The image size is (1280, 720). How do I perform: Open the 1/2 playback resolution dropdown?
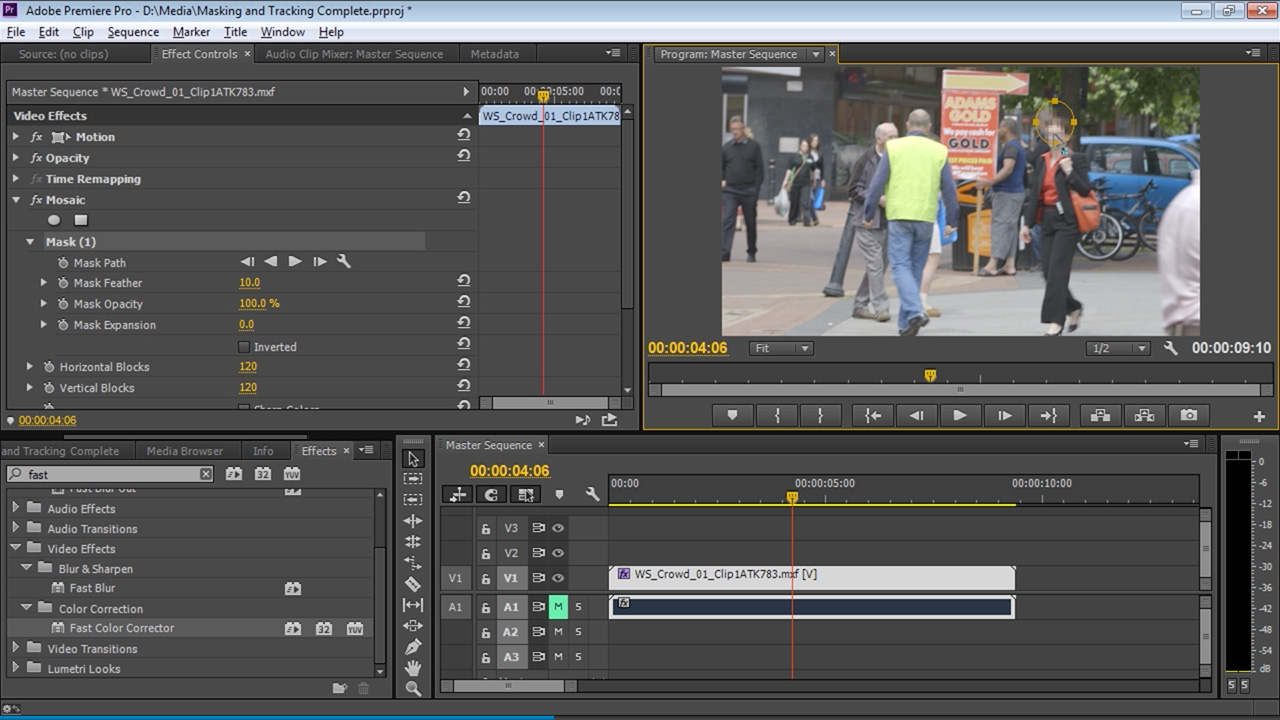point(1118,348)
